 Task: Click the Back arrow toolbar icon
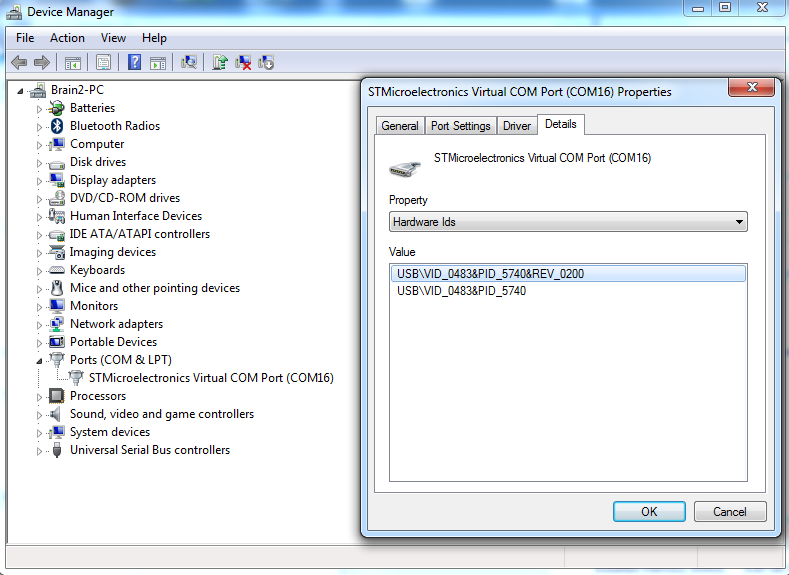(19, 62)
